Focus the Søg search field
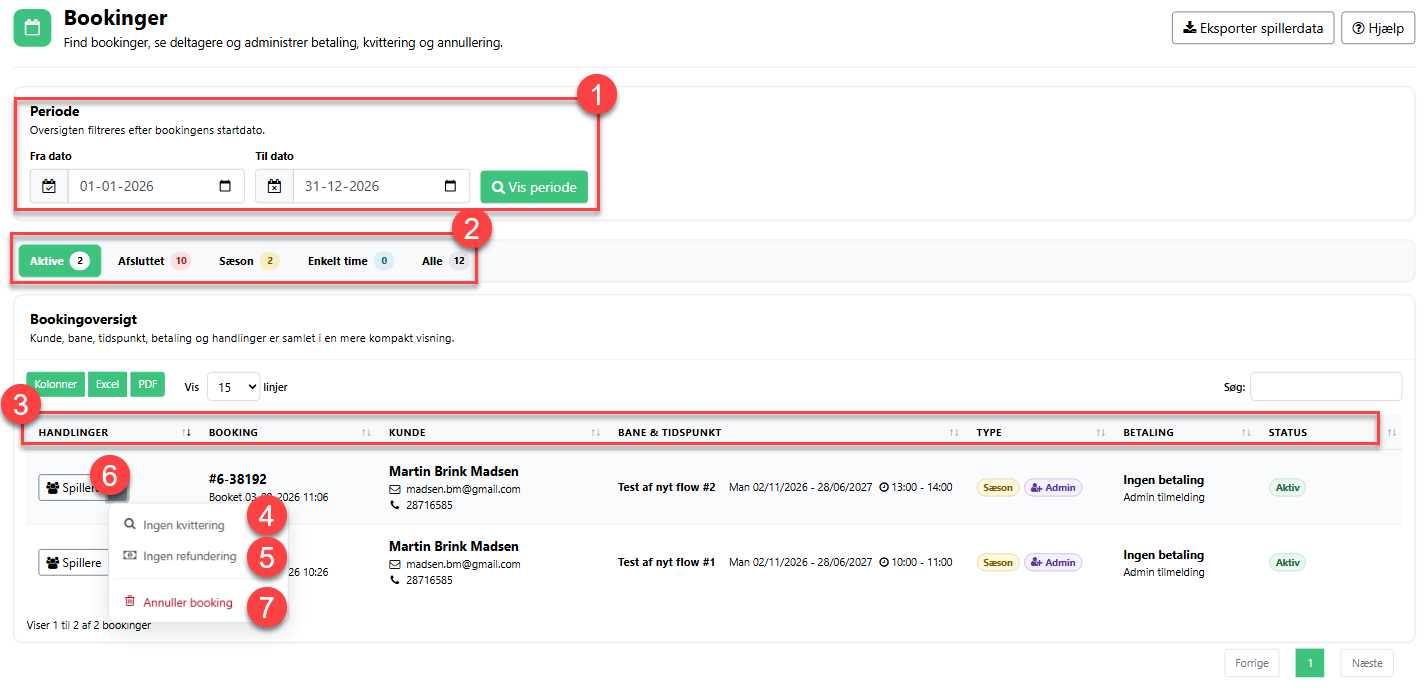The width and height of the screenshot is (1428, 689). click(x=1326, y=386)
